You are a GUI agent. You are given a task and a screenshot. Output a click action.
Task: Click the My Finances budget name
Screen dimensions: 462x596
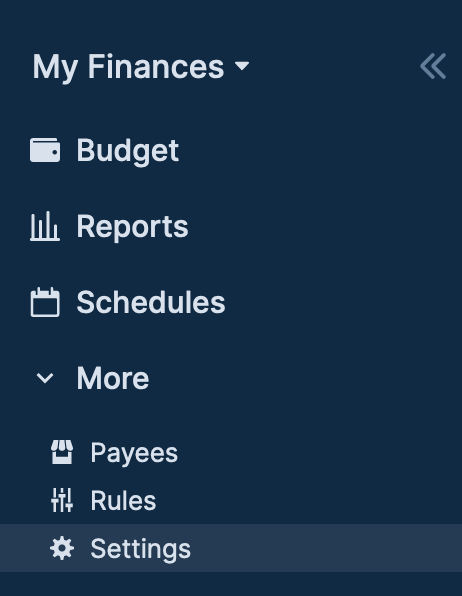pyautogui.click(x=128, y=67)
